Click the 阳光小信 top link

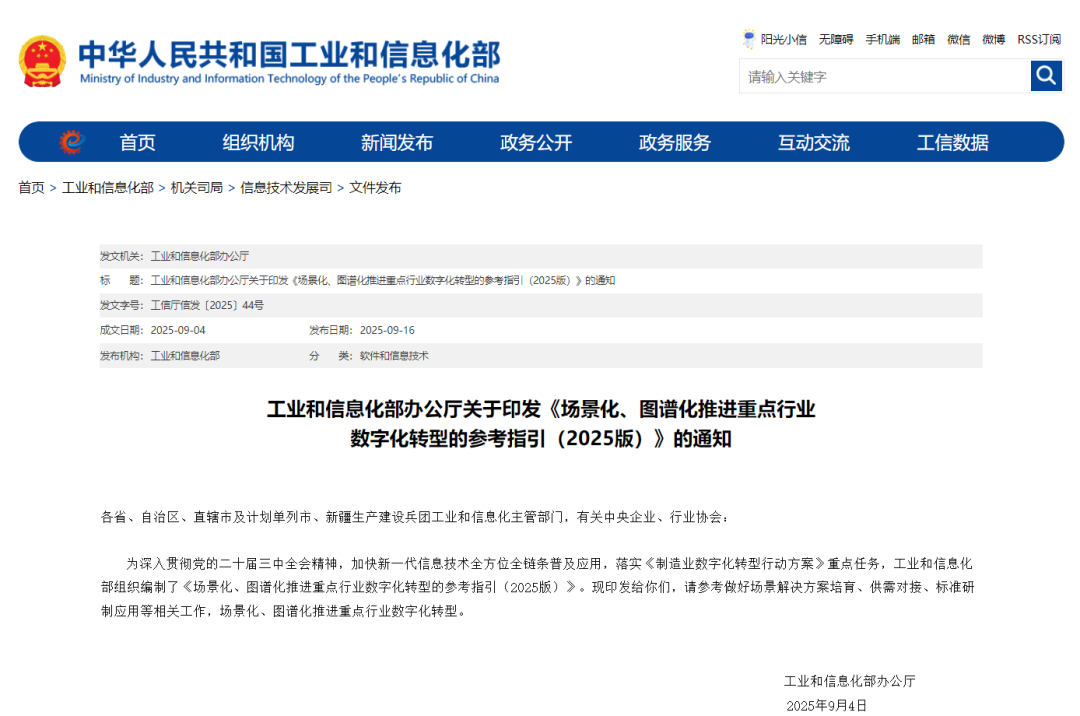coord(783,39)
